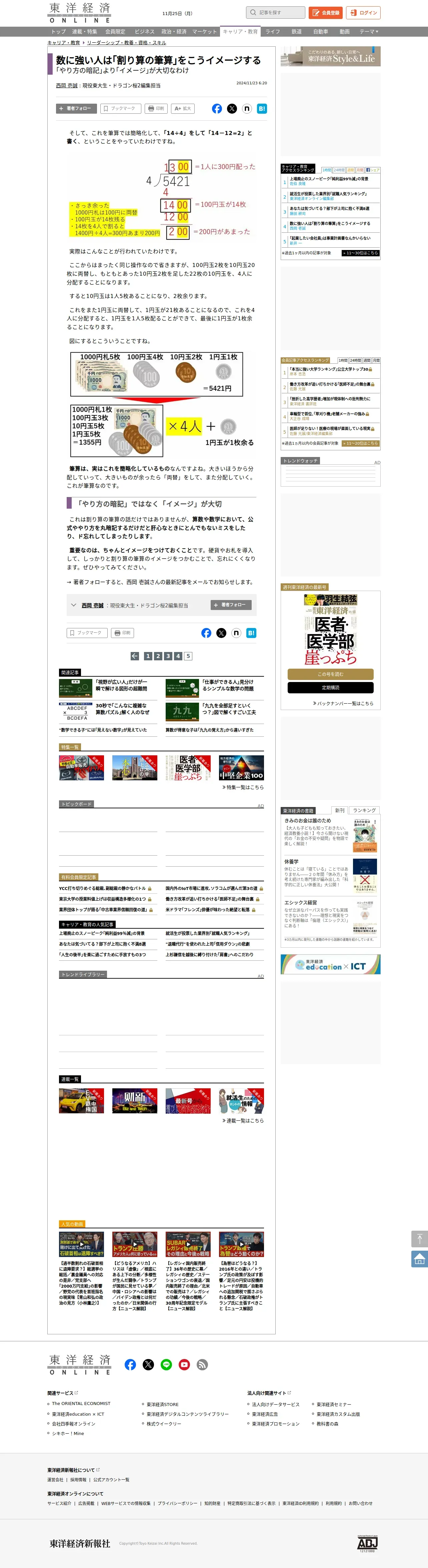428x1568 pixels.
Task: Share on Facebook from bottom article share bar
Action: (206, 633)
